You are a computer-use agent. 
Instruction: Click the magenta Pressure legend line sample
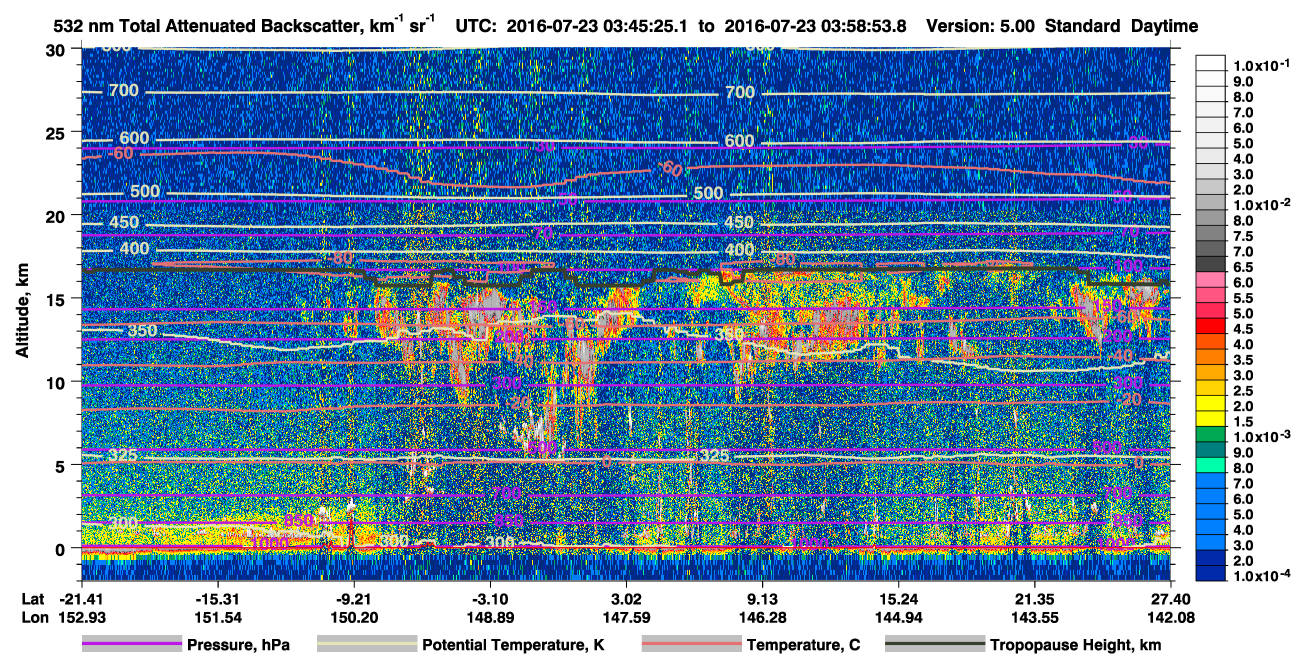pyautogui.click(x=132, y=645)
